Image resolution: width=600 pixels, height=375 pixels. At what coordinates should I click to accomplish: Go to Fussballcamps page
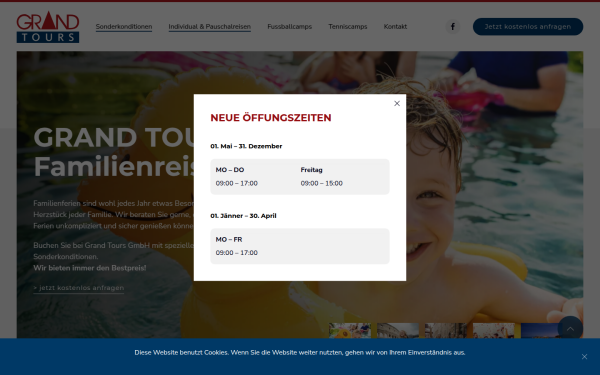coord(290,26)
